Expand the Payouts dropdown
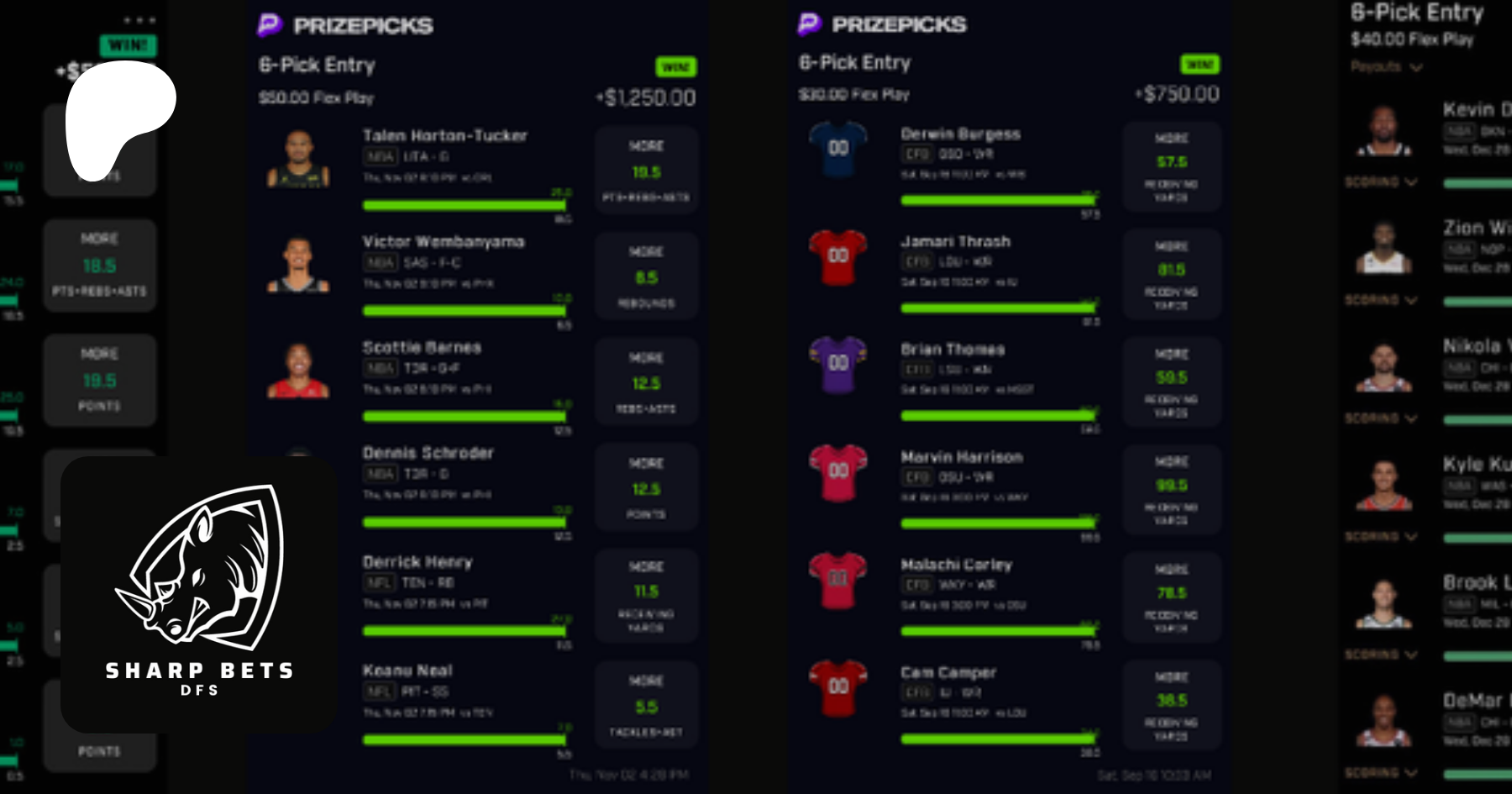The width and height of the screenshot is (1512, 794). pos(1387,66)
